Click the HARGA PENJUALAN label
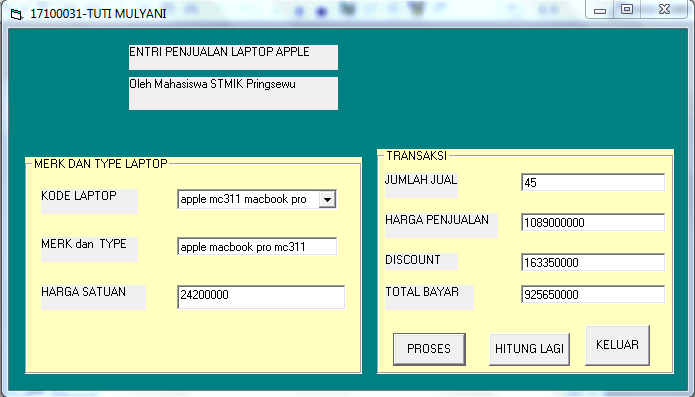The height and width of the screenshot is (397, 695). (x=441, y=225)
